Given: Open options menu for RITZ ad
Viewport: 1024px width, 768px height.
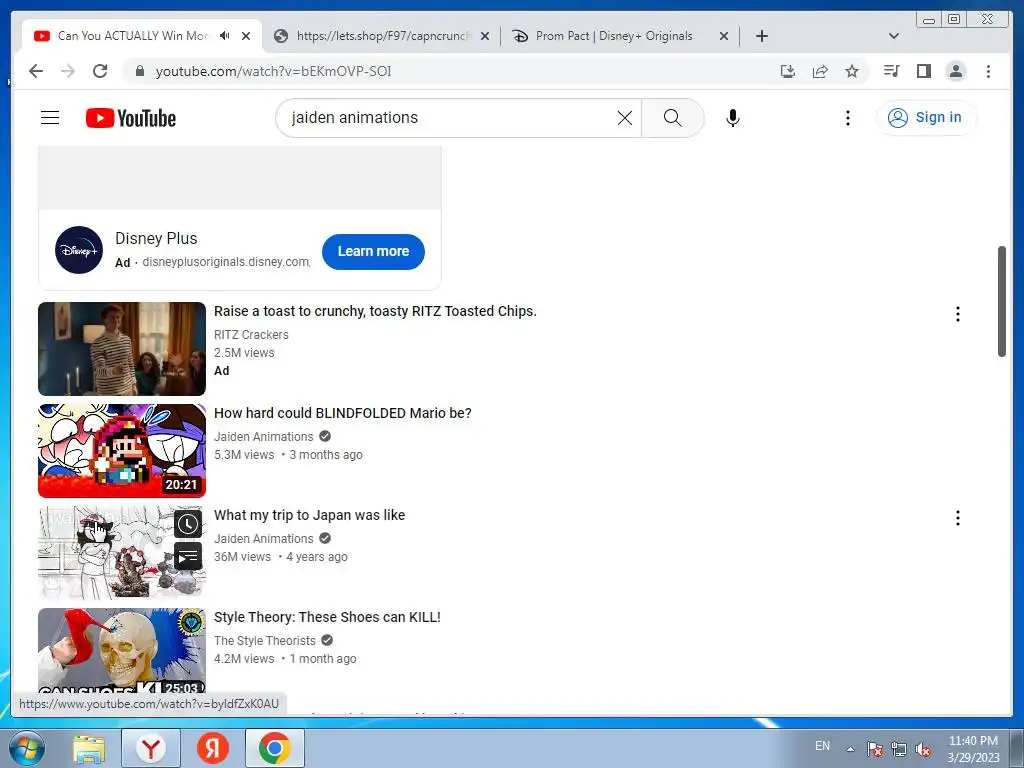Looking at the screenshot, I should click(x=957, y=314).
